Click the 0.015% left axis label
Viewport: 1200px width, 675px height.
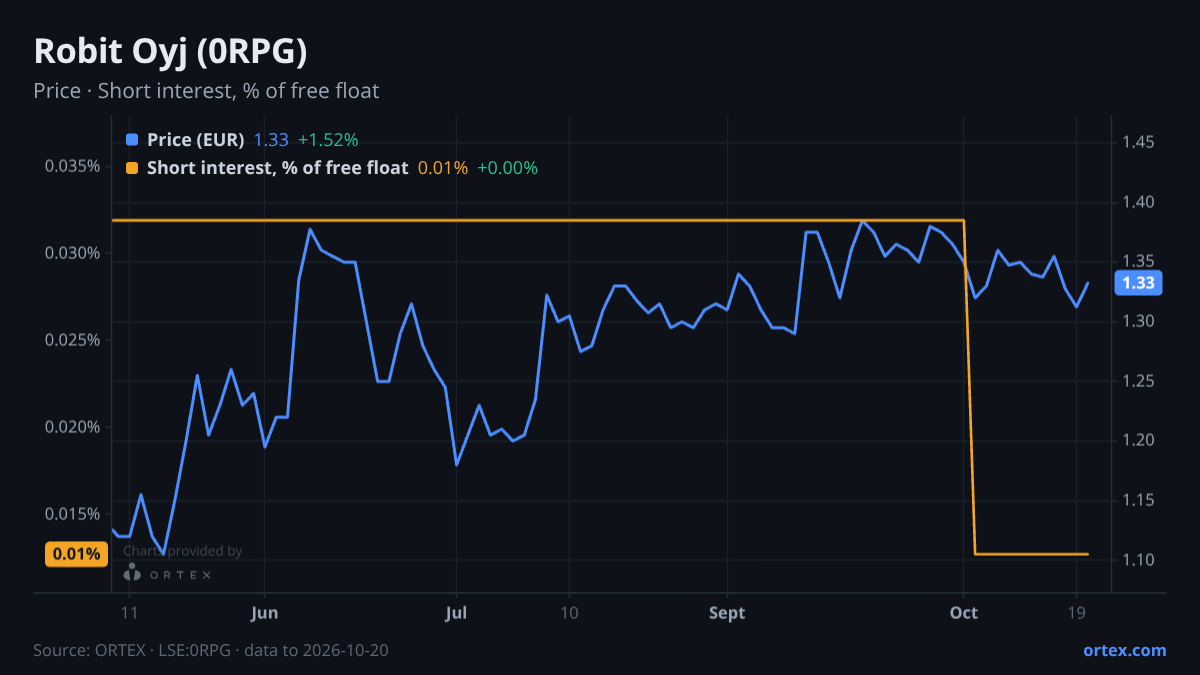click(72, 514)
